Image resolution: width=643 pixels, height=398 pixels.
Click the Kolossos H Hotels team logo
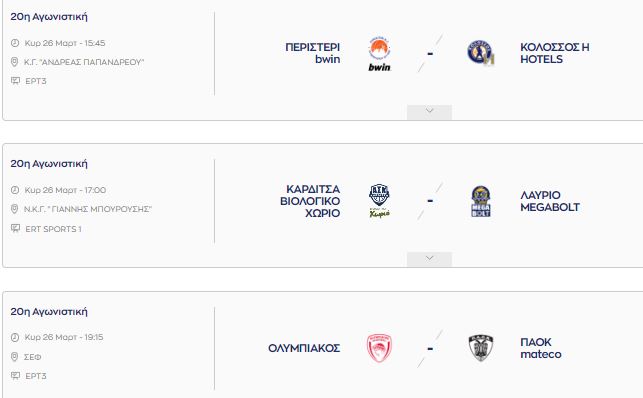point(481,52)
